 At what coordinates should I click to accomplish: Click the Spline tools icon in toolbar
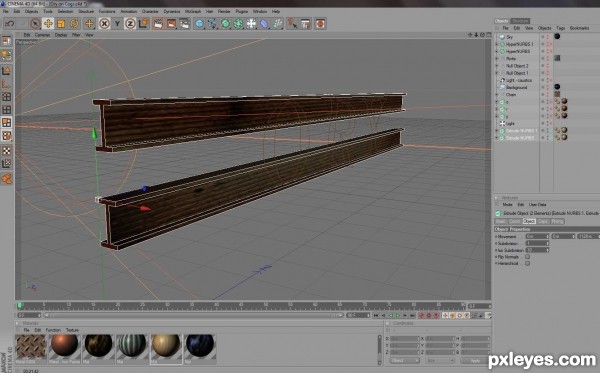[212, 24]
